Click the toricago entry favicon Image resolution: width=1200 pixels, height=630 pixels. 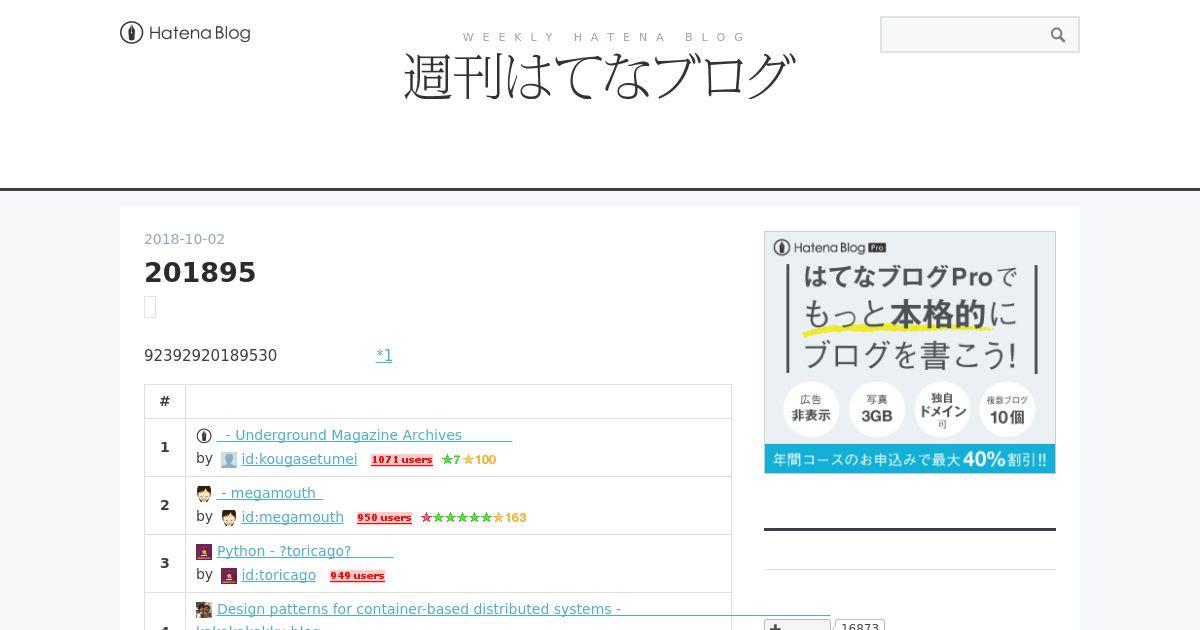point(204,552)
